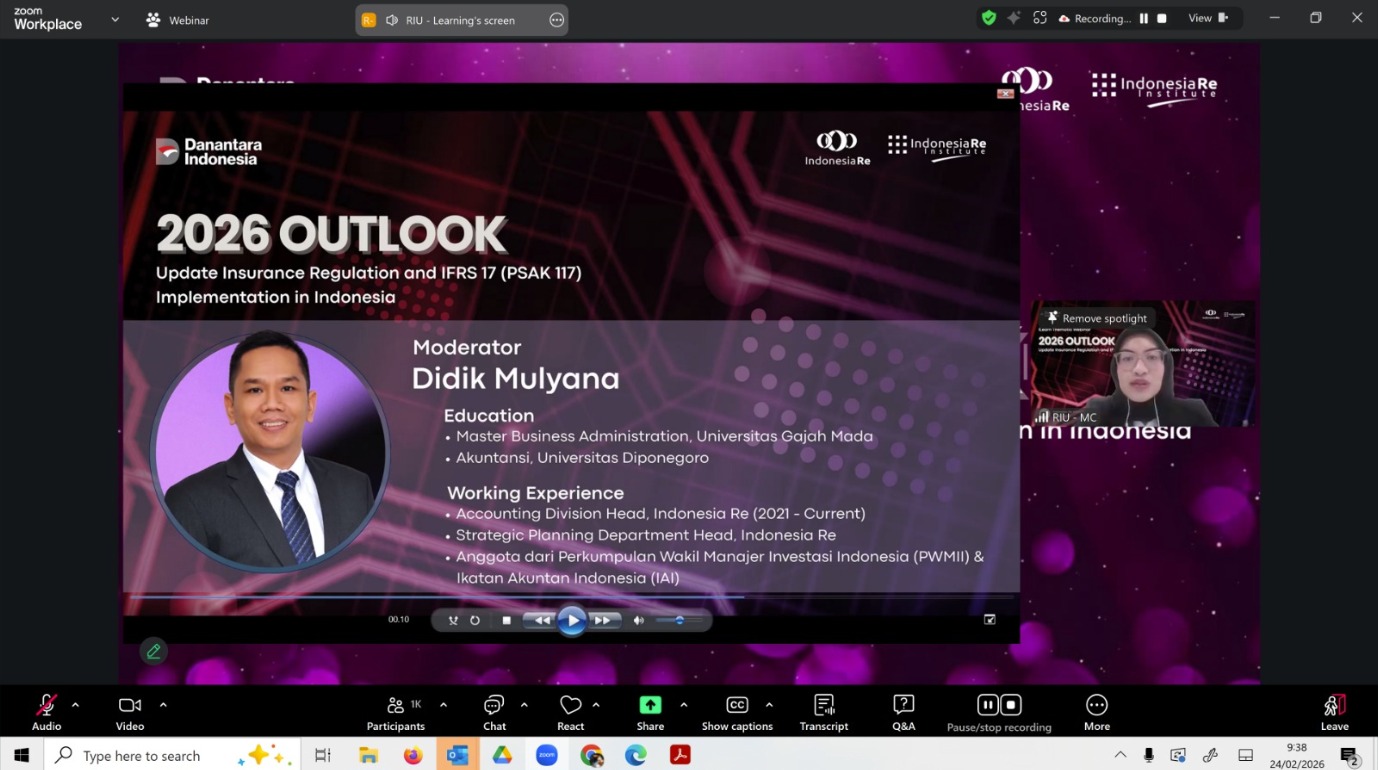Click Remove spotlight on video tile
Screen dimensions: 1378x770
point(1096,318)
